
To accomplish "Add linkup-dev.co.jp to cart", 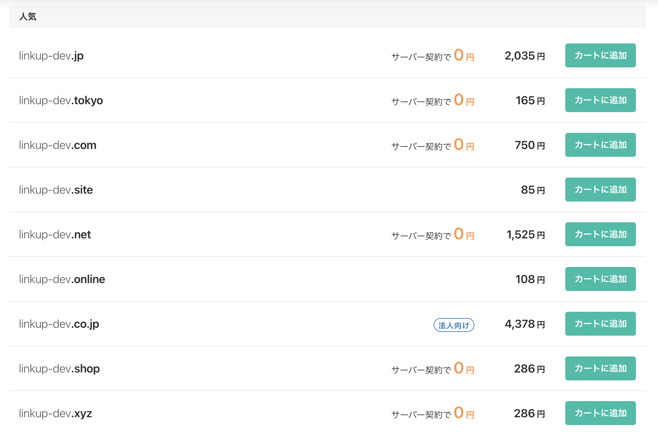I will pyautogui.click(x=600, y=324).
